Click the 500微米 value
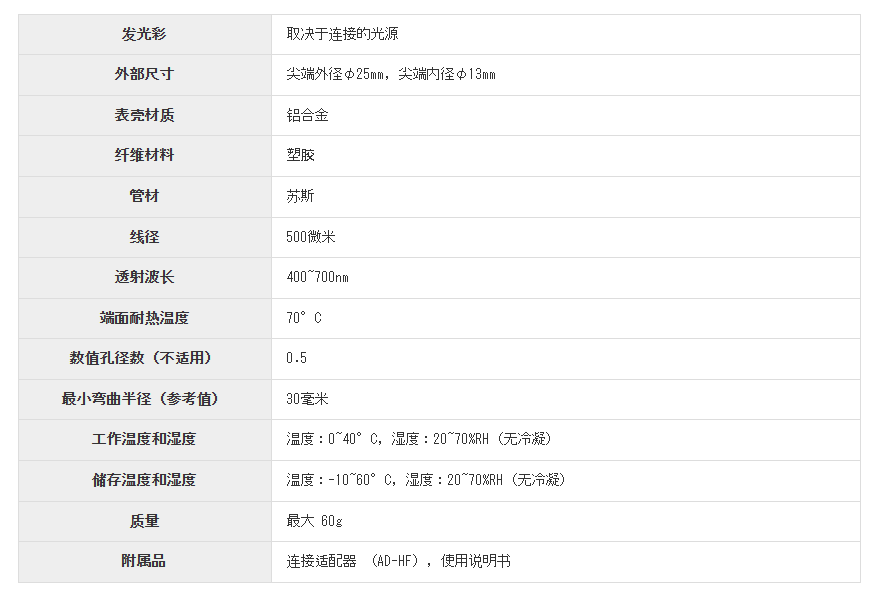 [310, 237]
